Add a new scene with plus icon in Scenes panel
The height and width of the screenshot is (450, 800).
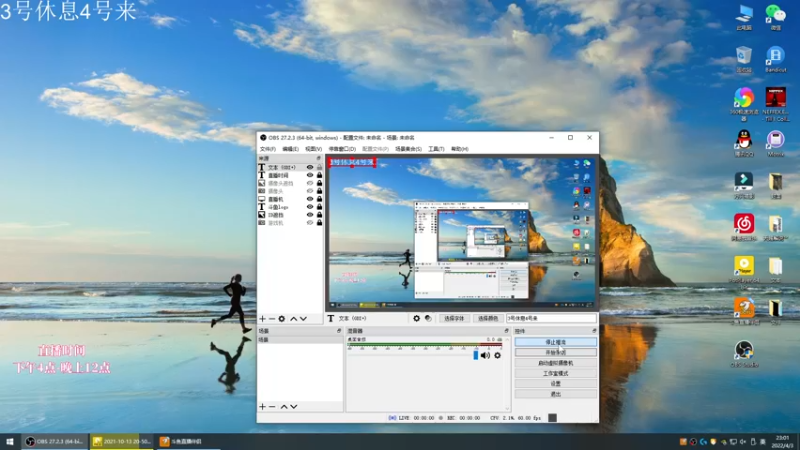click(x=262, y=407)
